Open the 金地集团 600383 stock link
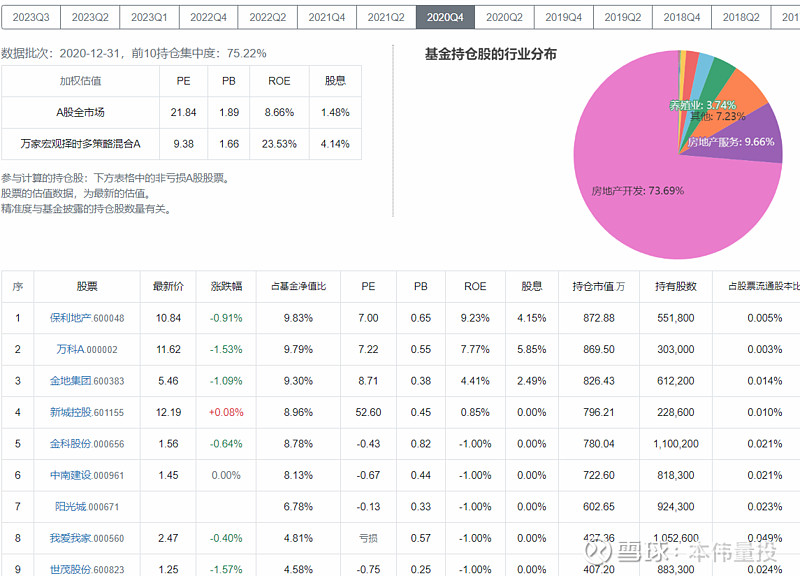This screenshot has height=576, width=800. [87, 381]
